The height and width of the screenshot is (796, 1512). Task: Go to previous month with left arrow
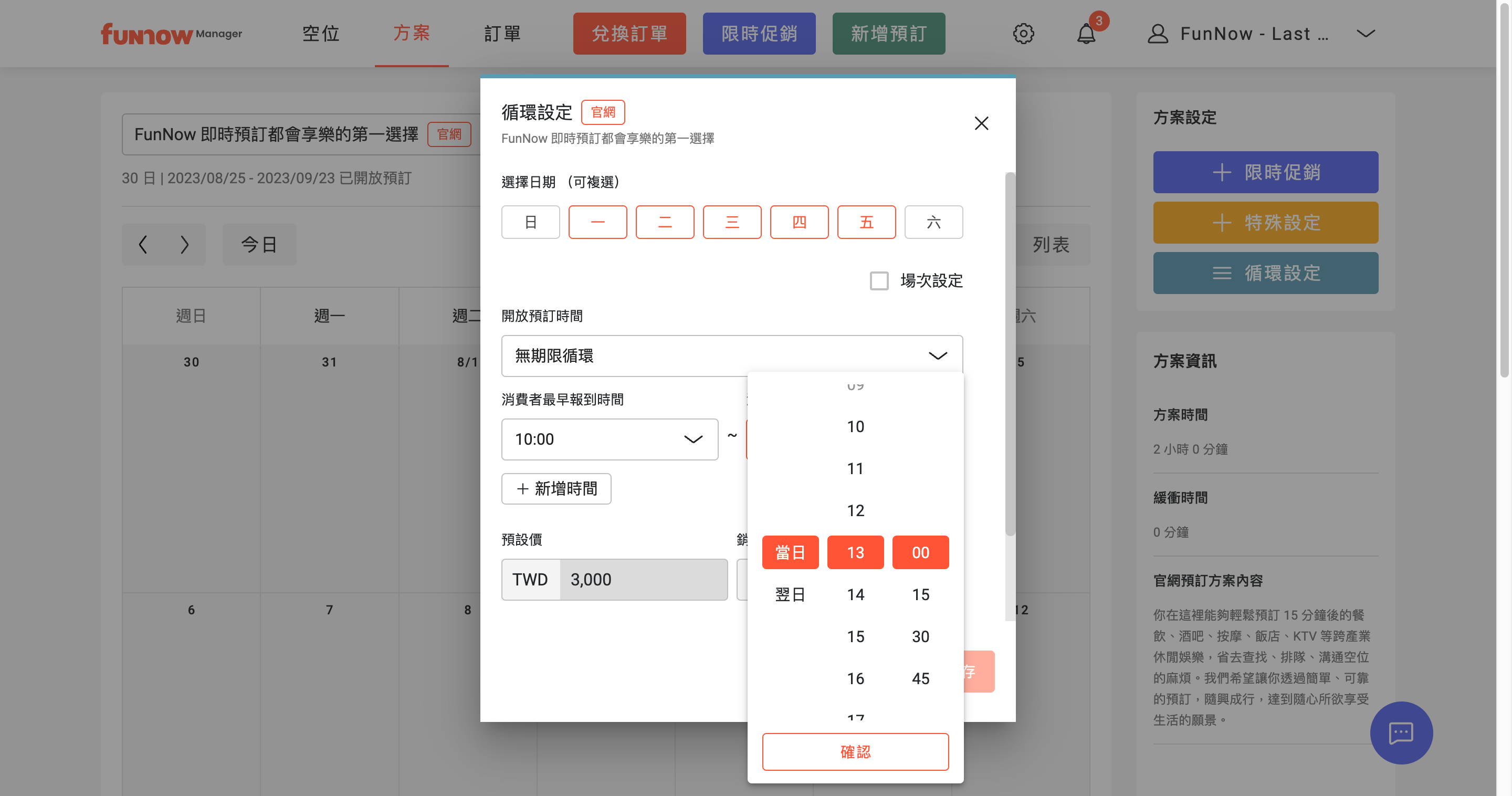click(143, 244)
